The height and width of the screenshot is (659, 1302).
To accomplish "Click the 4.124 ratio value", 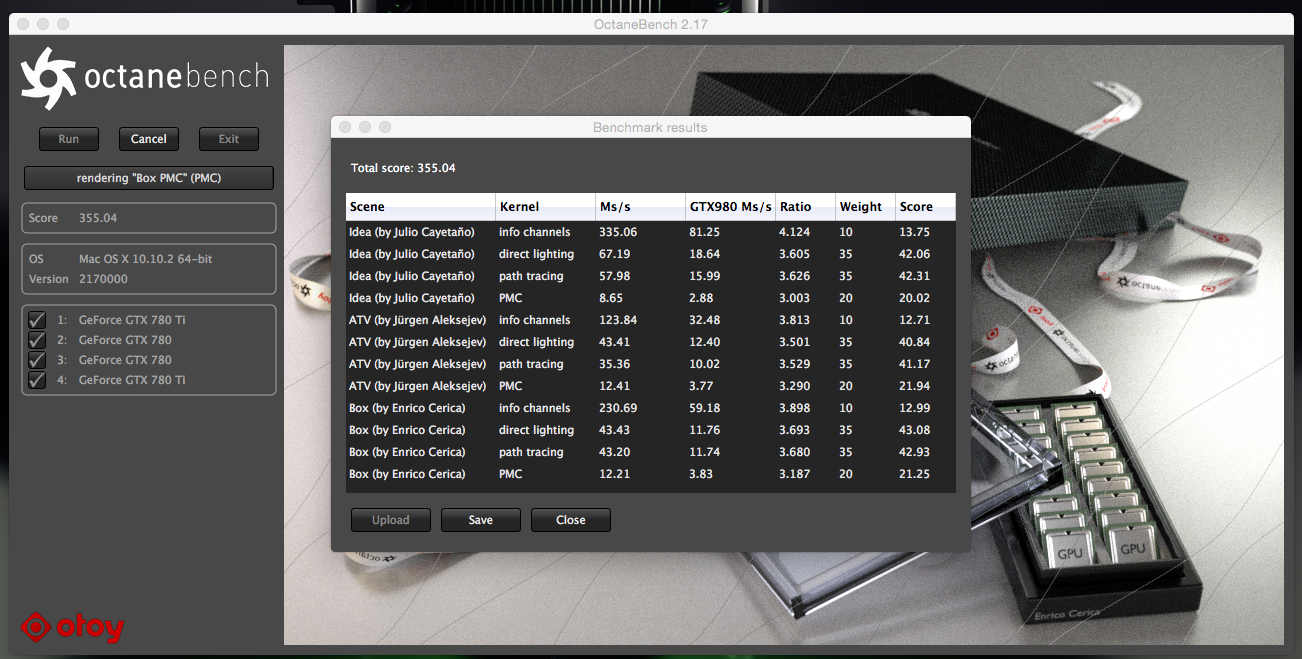I will (795, 232).
